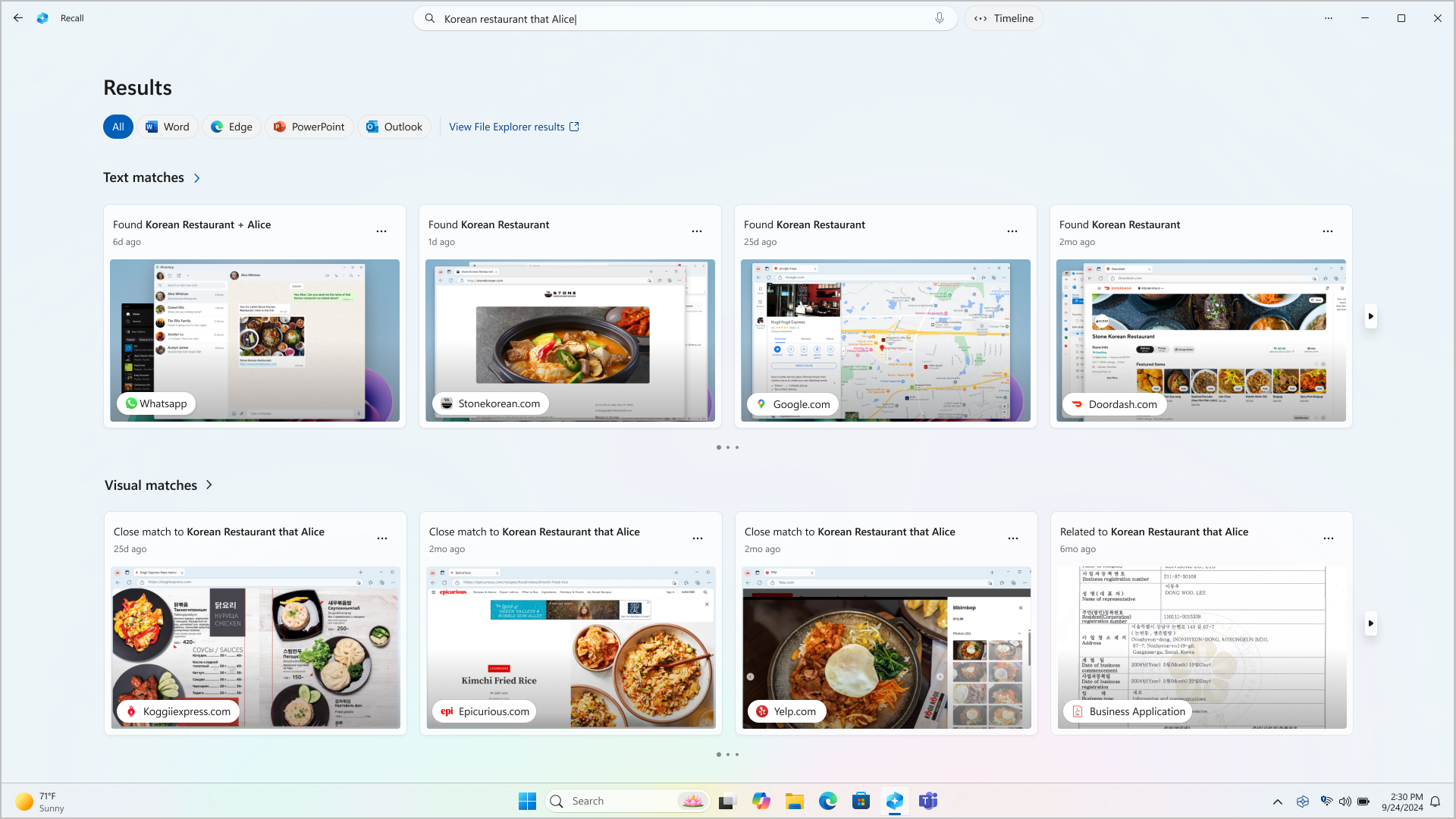Click the three-dot overflow menu top right
1456x819 pixels.
1329,18
